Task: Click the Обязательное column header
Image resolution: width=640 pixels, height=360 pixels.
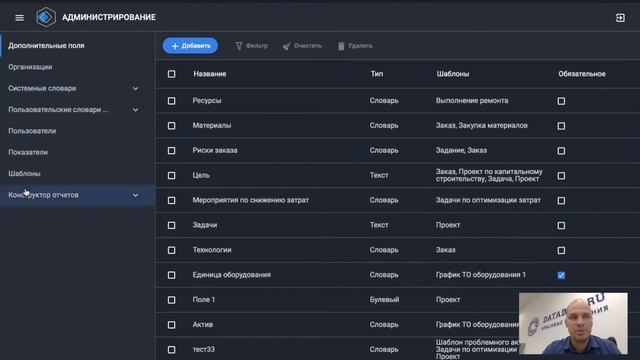Action: [x=582, y=74]
